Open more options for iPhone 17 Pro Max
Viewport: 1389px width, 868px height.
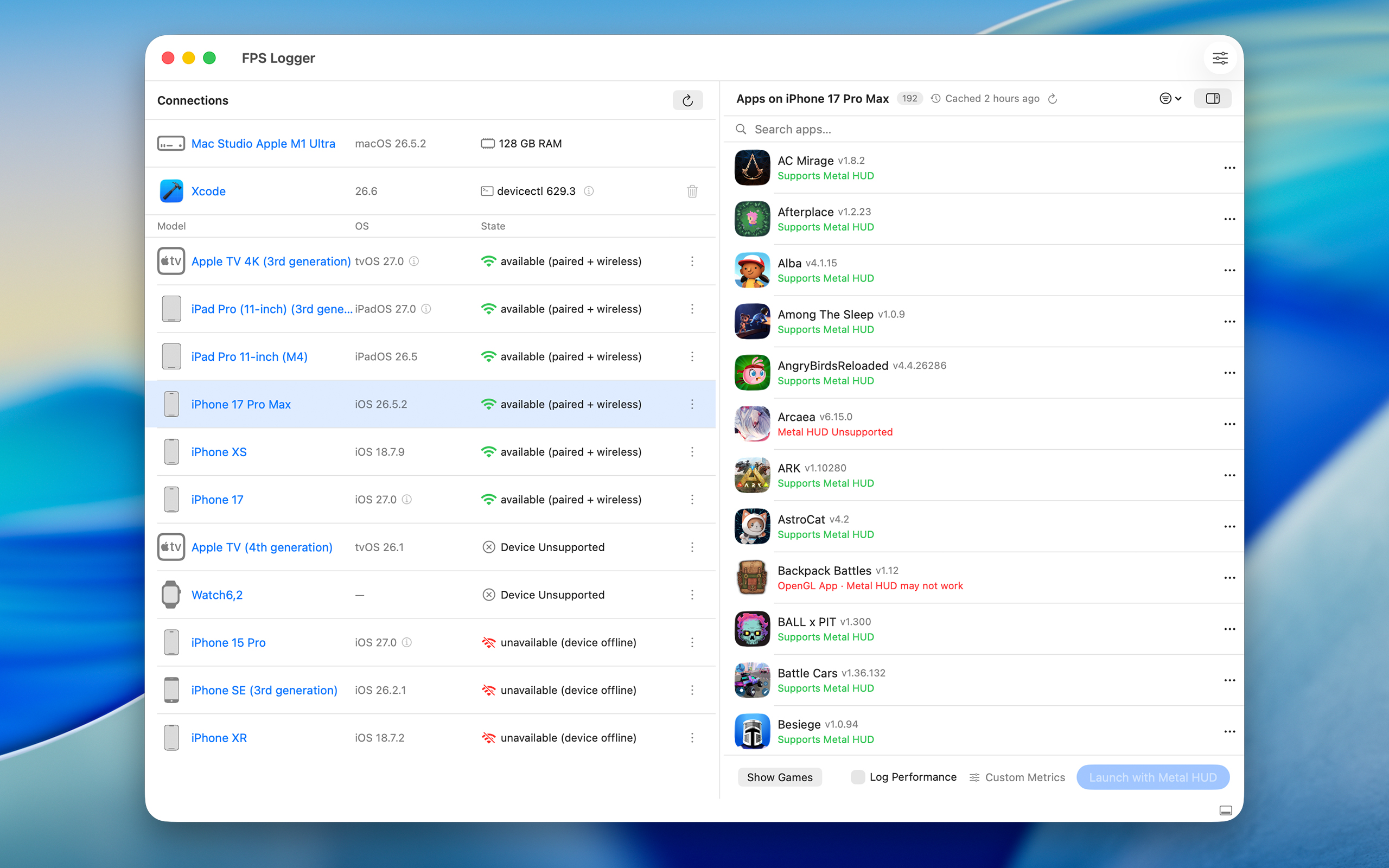click(x=692, y=404)
